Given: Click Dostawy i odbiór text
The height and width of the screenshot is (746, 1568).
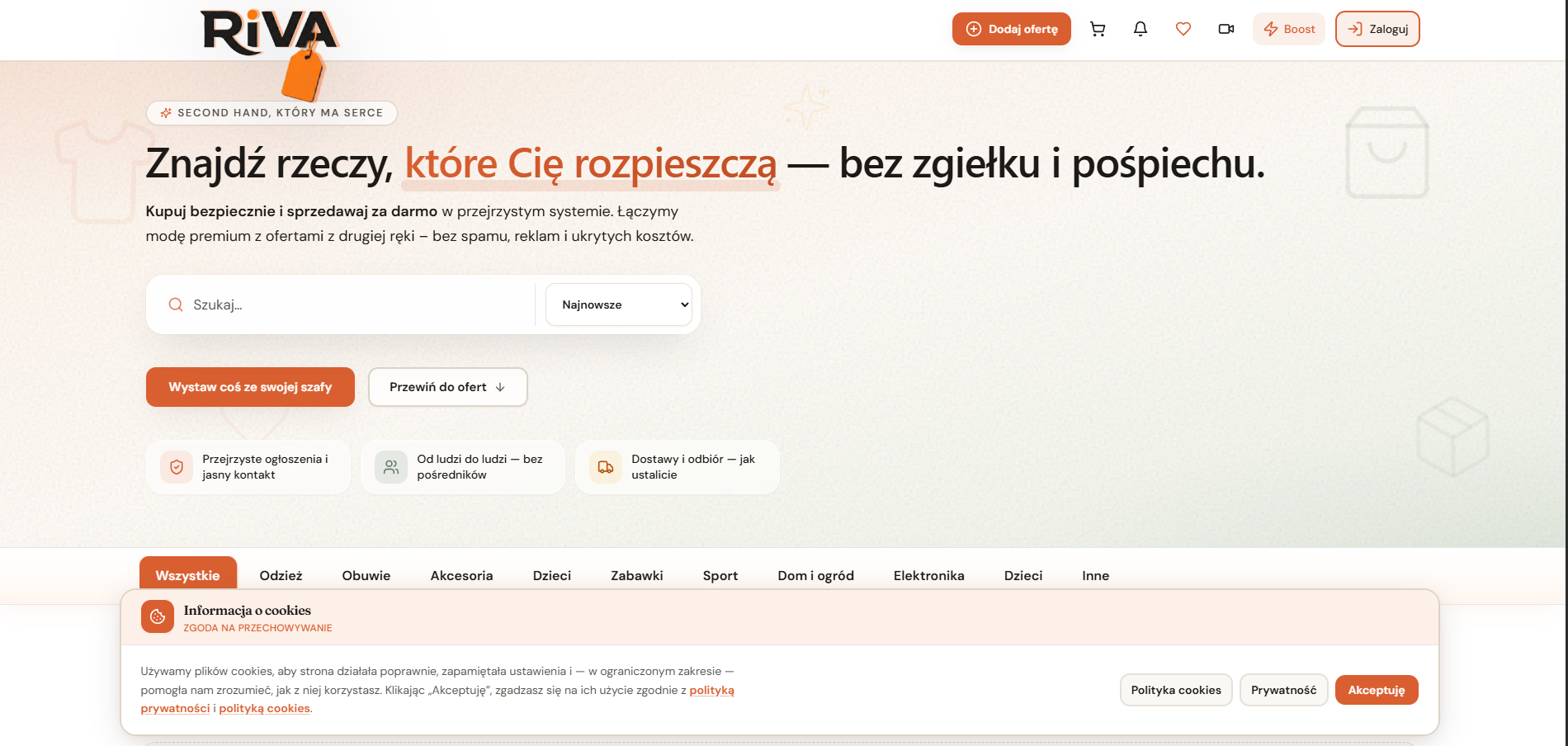Looking at the screenshot, I should tap(693, 467).
